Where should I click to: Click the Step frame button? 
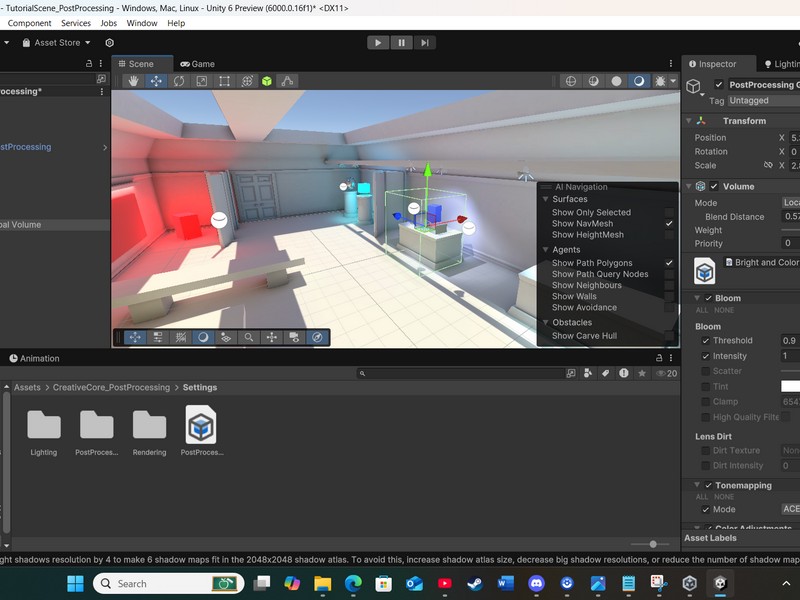click(x=426, y=42)
